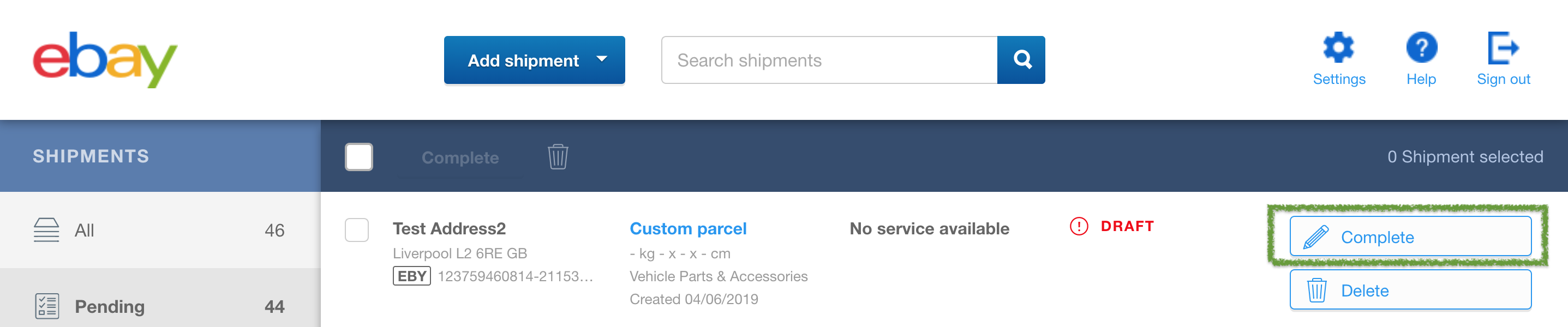Click the Delete button for Test Address2
1568x327 pixels.
click(x=1410, y=290)
